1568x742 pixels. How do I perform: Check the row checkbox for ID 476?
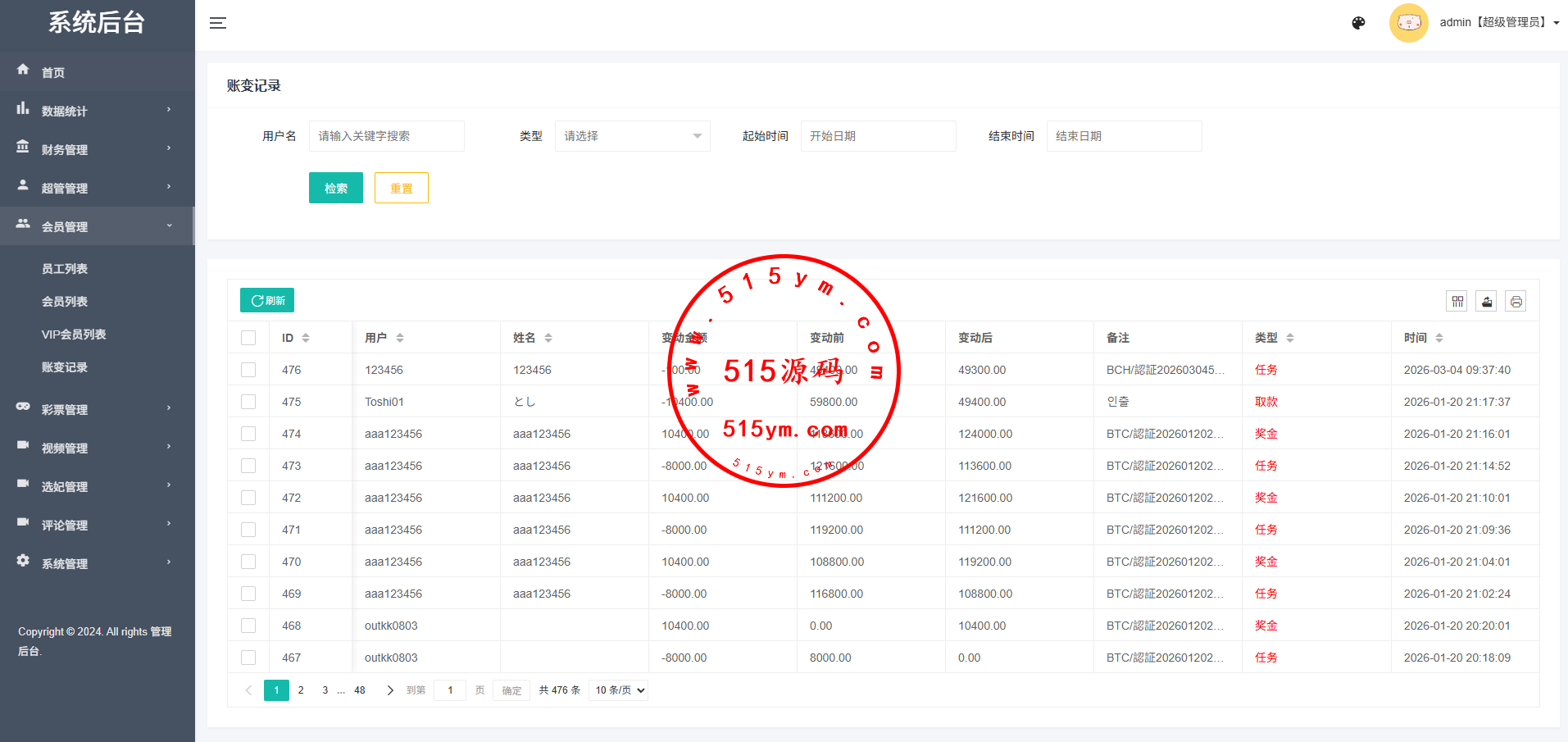248,370
